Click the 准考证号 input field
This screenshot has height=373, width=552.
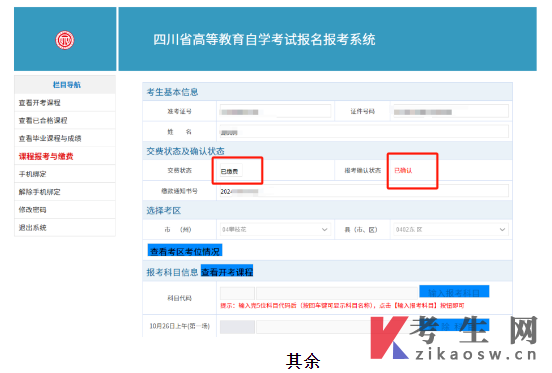coord(275,112)
